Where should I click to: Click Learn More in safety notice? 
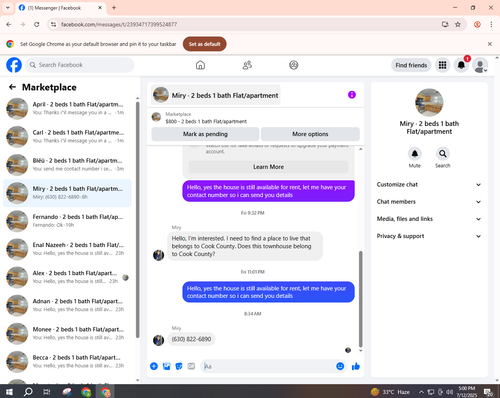tap(268, 167)
